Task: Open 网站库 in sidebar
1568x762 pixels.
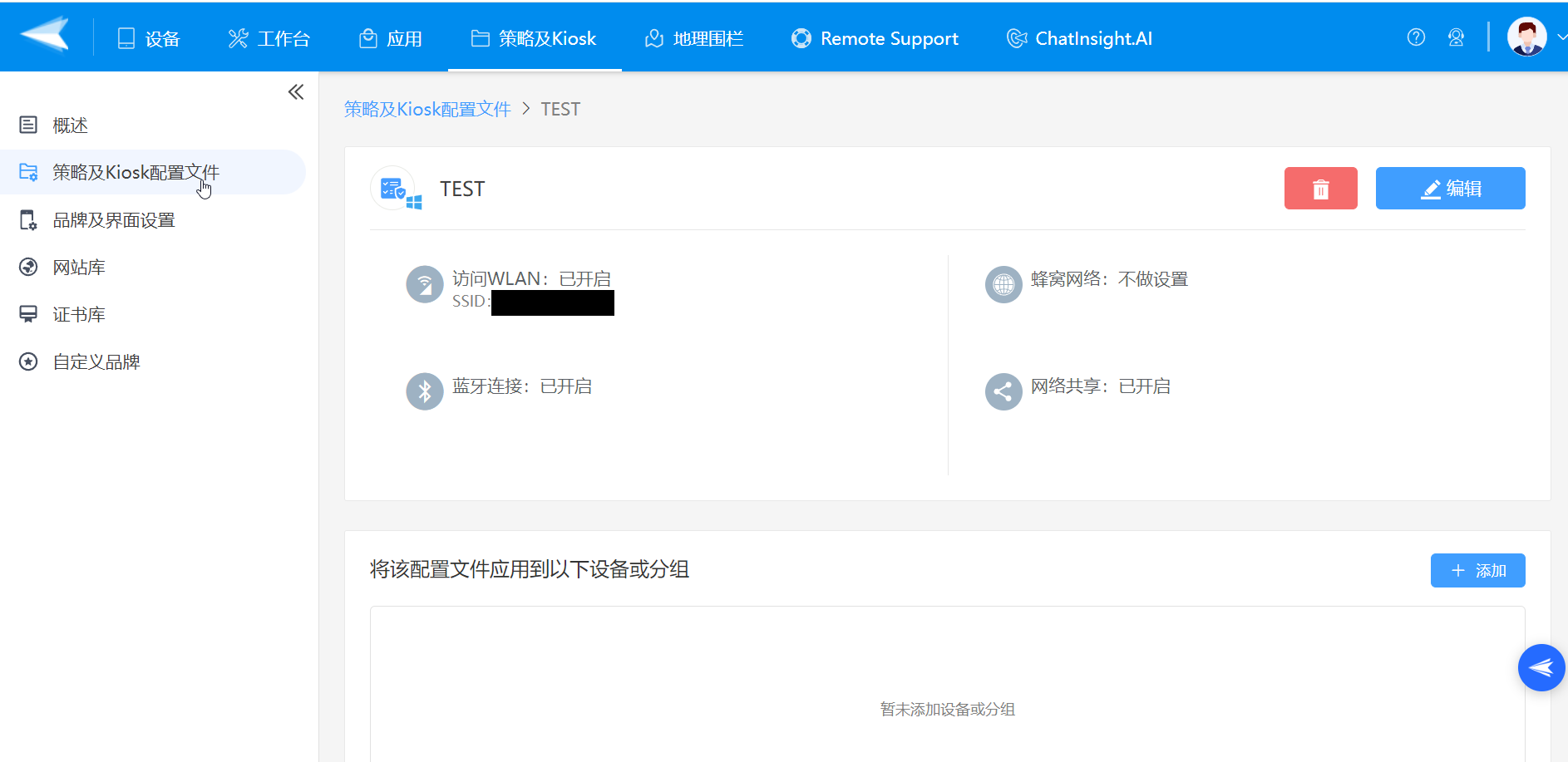Action: tap(153, 268)
